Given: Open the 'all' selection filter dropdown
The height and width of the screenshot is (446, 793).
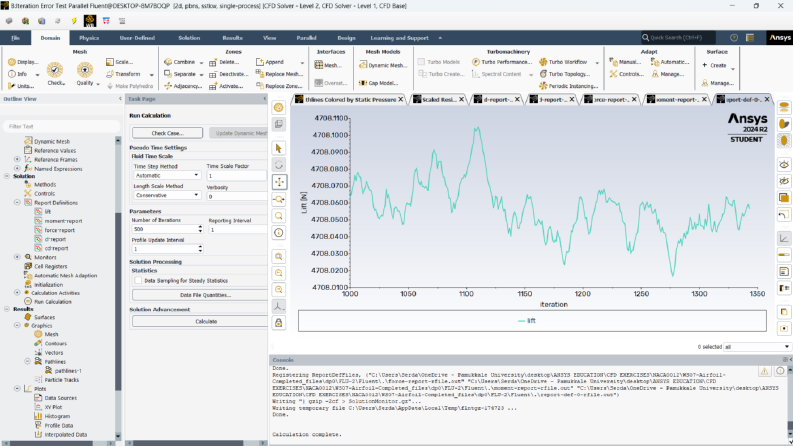Looking at the screenshot, I should point(757,347).
